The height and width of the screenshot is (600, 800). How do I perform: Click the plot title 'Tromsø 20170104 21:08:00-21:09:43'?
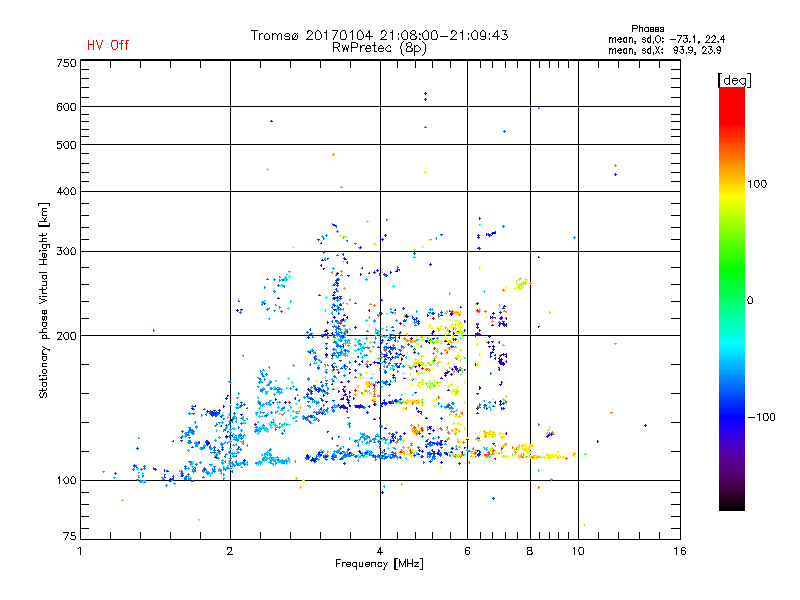[x=379, y=35]
